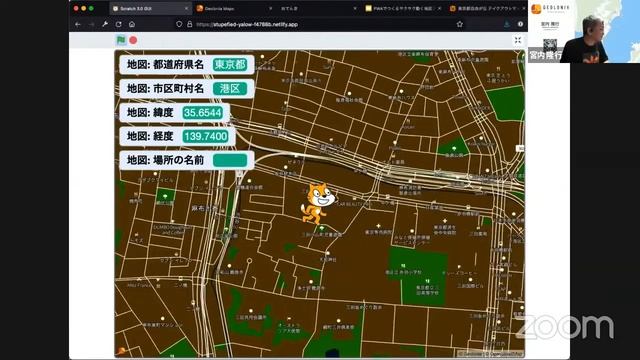640x360 pixels.
Task: Click the 市区町村名 variable monitor
Action: coord(187,89)
